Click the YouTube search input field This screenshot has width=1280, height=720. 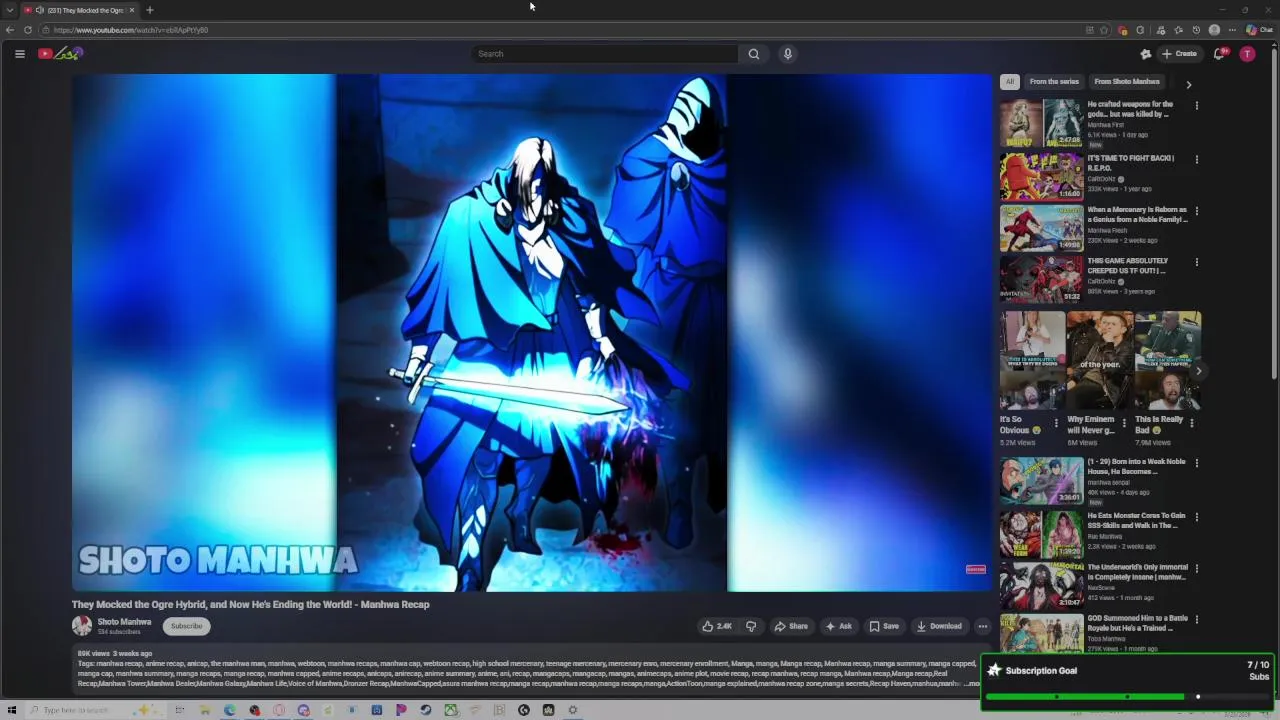604,54
